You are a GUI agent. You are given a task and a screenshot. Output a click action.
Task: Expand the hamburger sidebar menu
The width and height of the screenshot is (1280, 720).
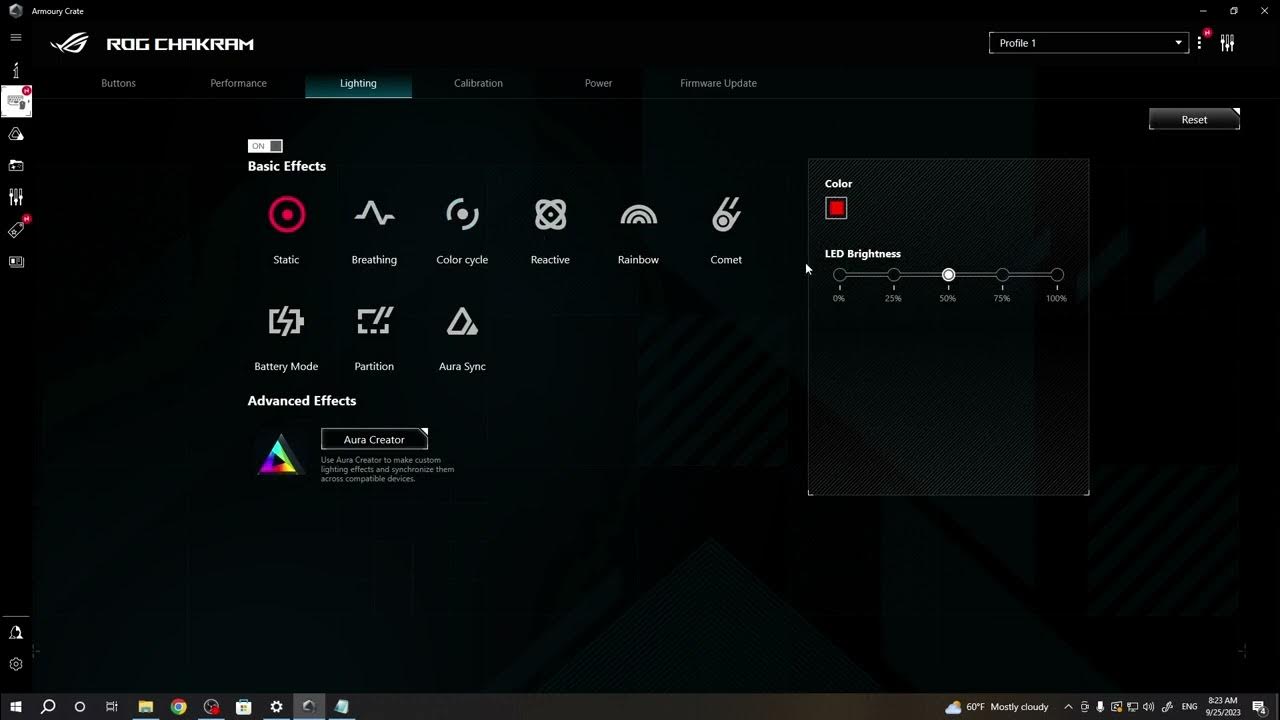[16, 37]
